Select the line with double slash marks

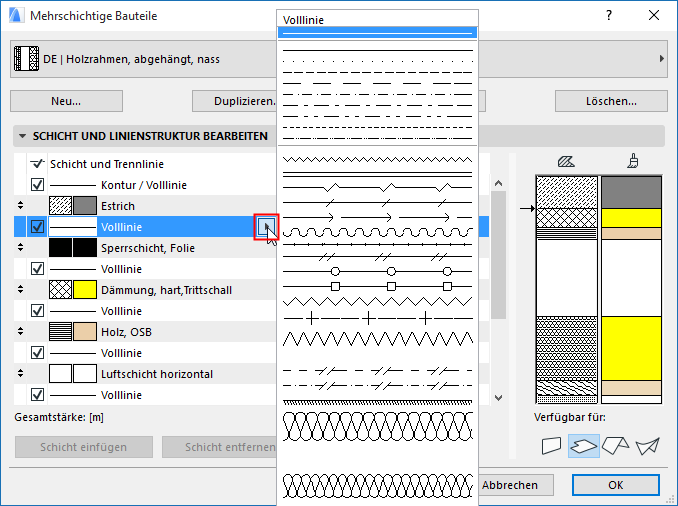377,257
